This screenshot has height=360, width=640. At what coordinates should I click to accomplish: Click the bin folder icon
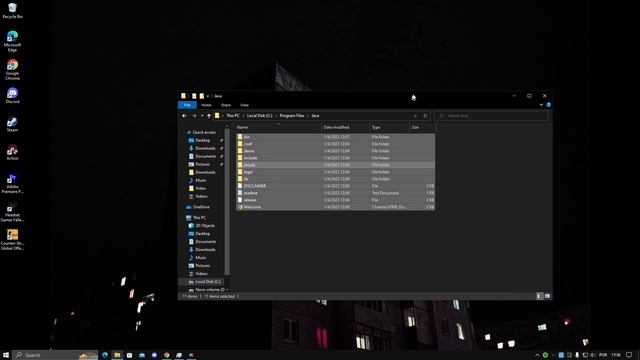coord(240,137)
